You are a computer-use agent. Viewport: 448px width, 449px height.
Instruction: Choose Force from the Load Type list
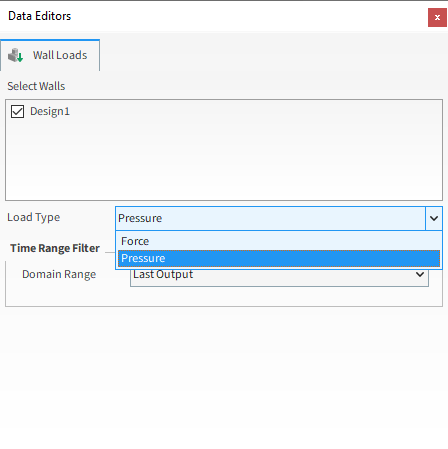click(x=279, y=241)
